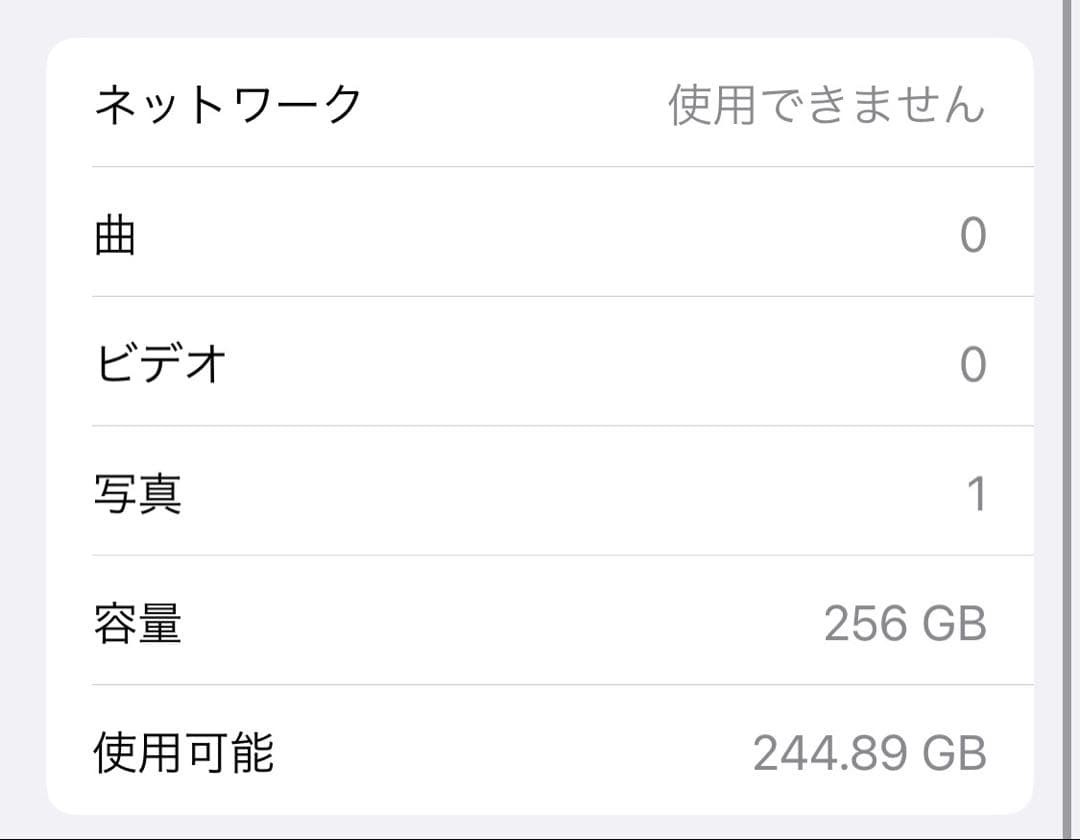Image resolution: width=1080 pixels, height=840 pixels.
Task: Tap the divider below the network row
Action: tap(560, 168)
